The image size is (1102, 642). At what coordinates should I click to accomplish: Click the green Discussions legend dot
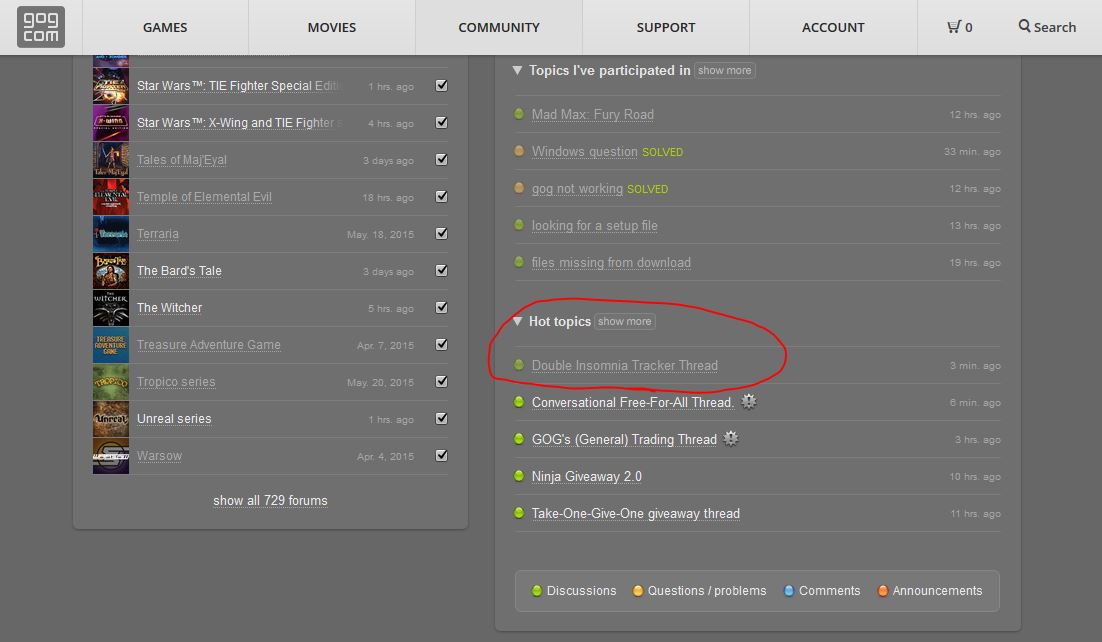coord(537,591)
